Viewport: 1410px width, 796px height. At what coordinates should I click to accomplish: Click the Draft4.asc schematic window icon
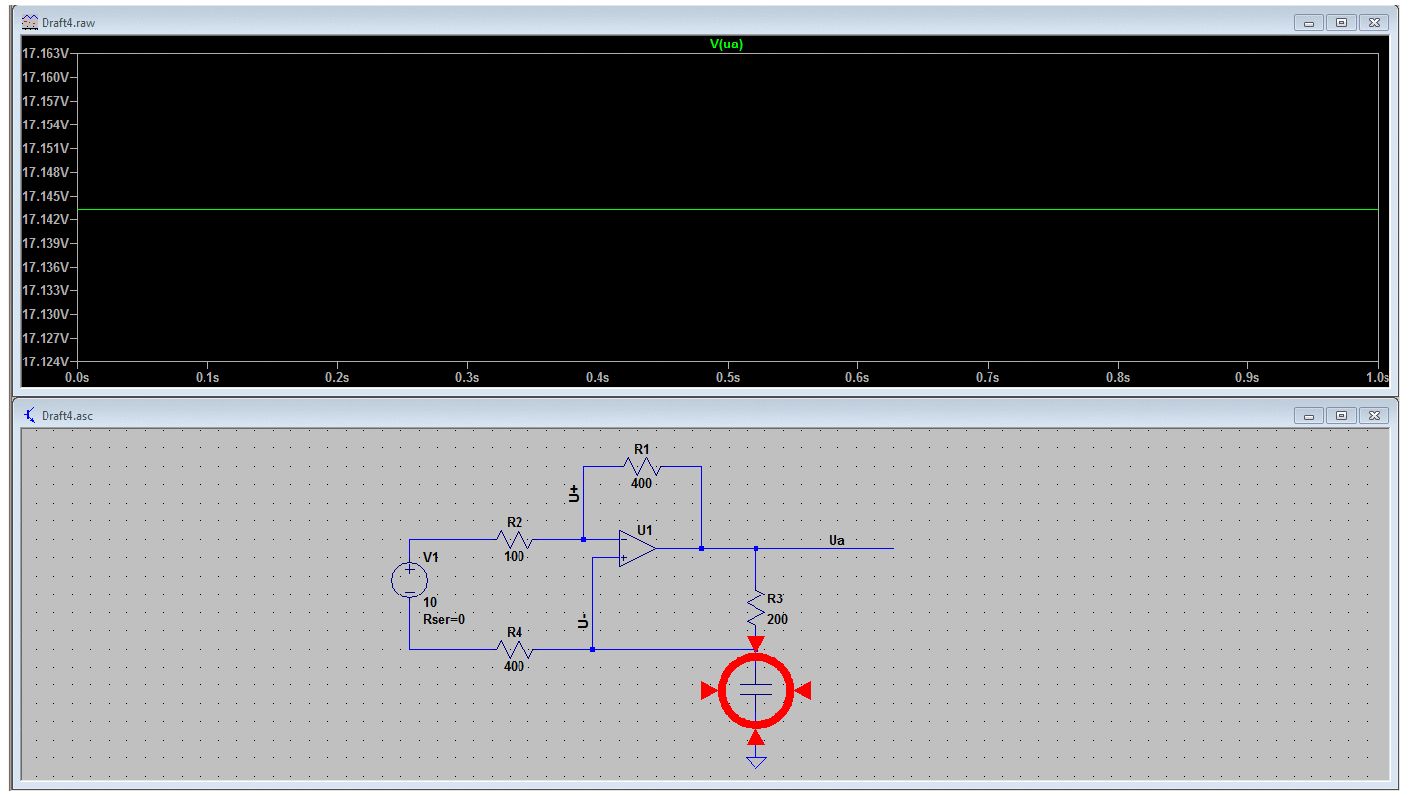click(x=30, y=415)
